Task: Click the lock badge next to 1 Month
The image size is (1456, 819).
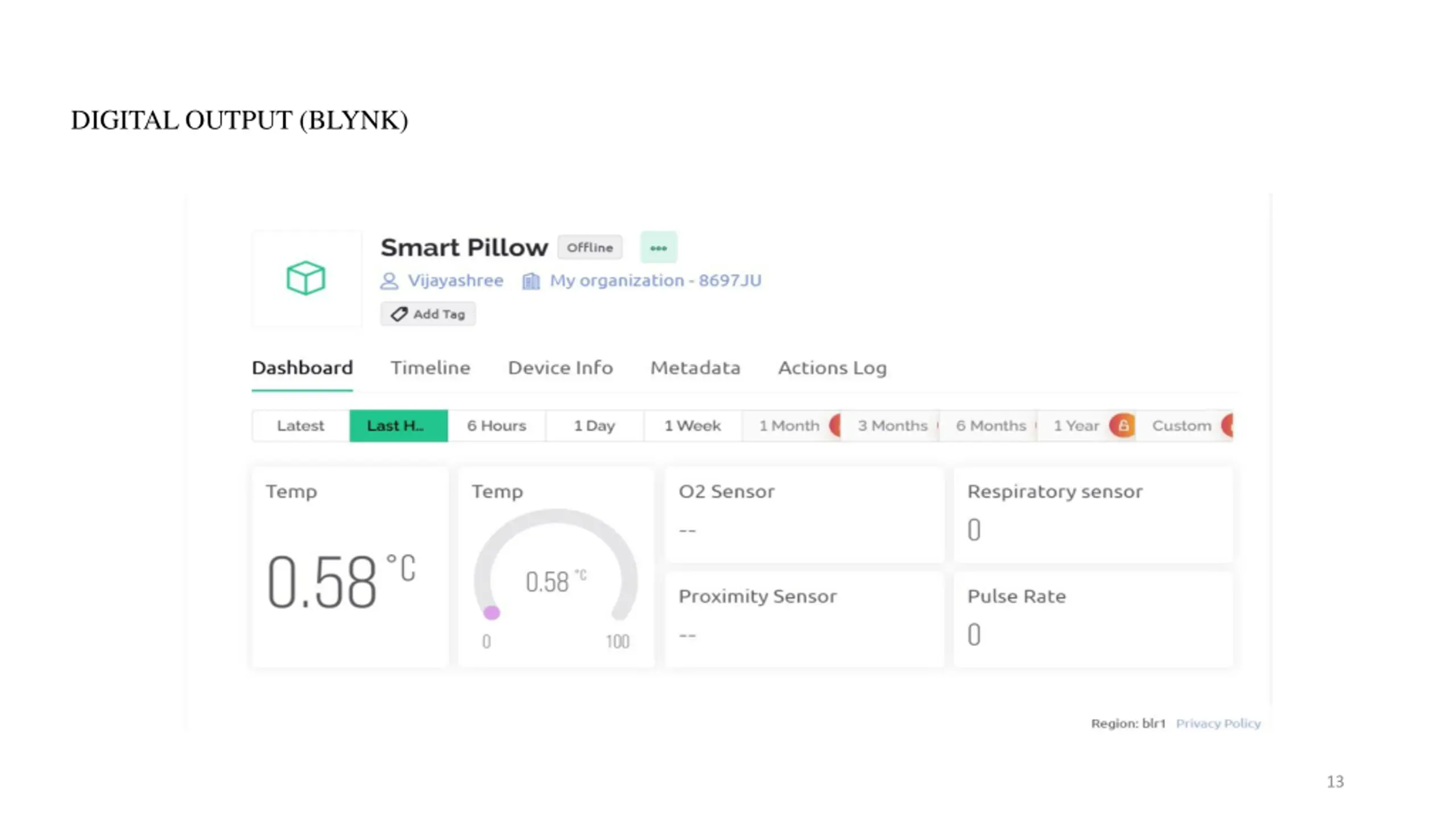Action: pos(835,425)
